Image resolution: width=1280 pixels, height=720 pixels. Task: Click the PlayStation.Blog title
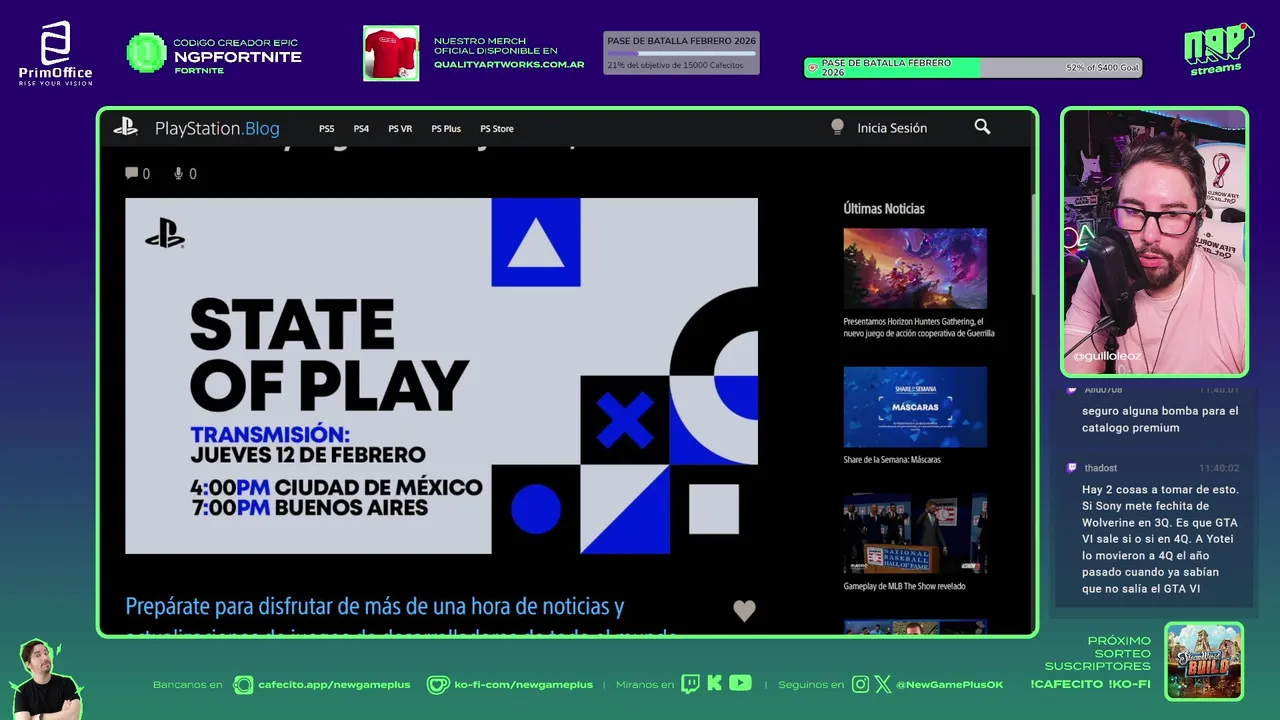[217, 128]
